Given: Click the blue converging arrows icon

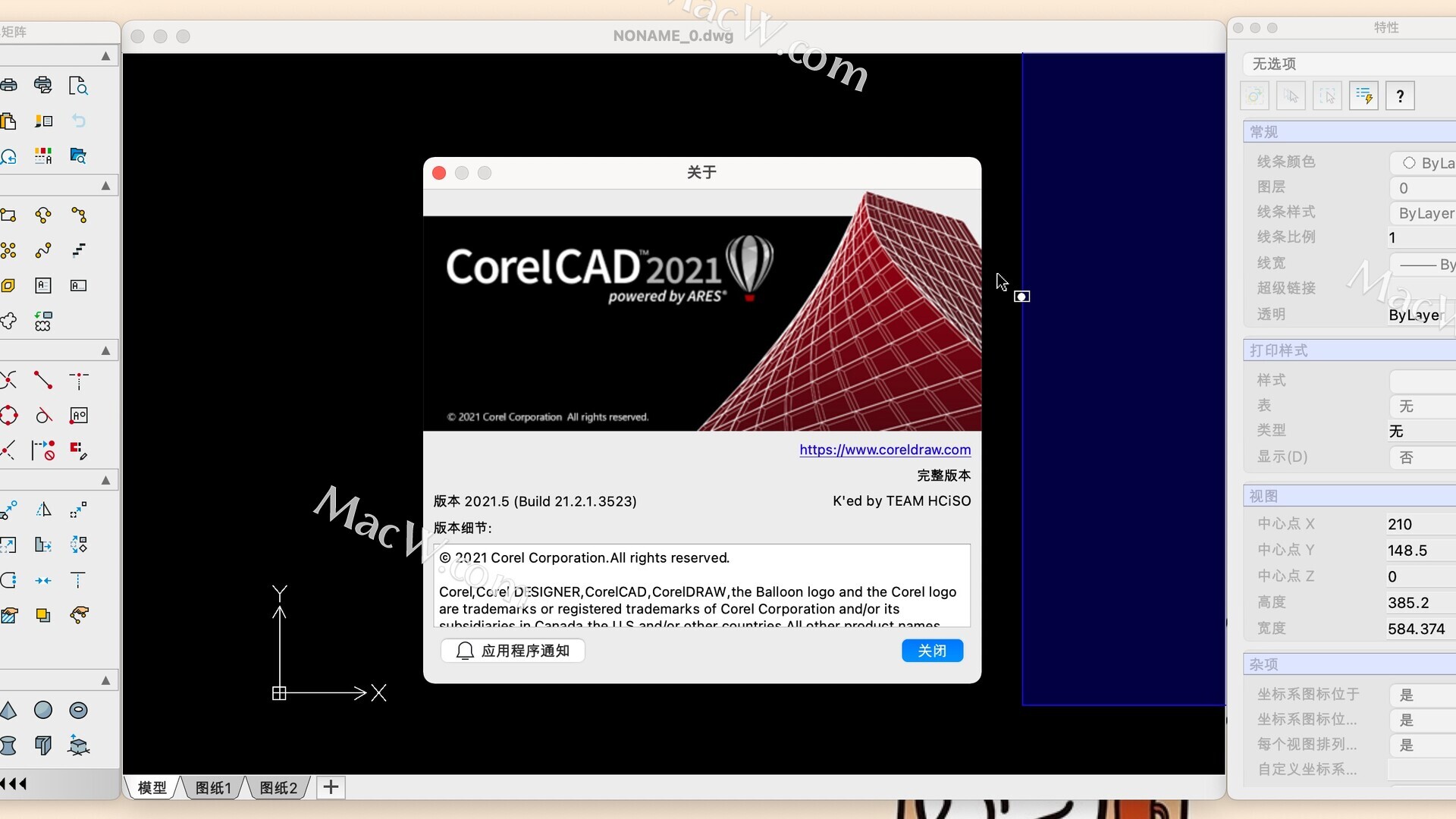Looking at the screenshot, I should click(x=43, y=580).
